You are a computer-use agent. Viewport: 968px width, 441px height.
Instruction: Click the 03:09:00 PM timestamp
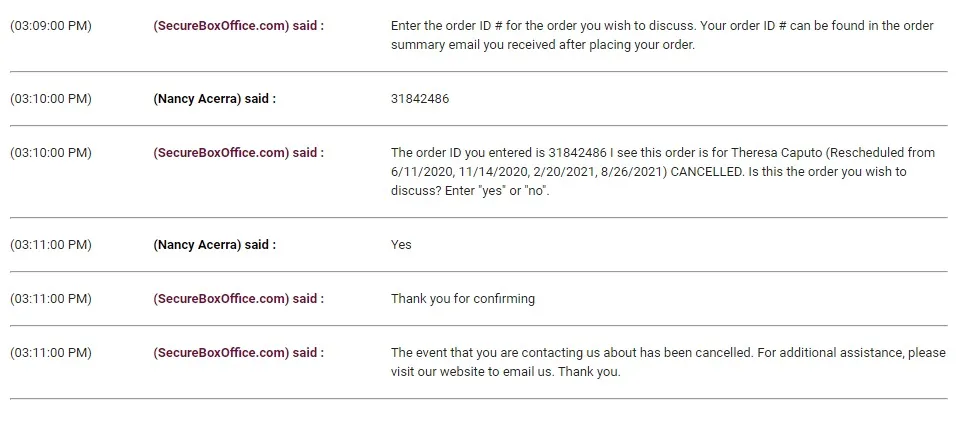coord(51,26)
